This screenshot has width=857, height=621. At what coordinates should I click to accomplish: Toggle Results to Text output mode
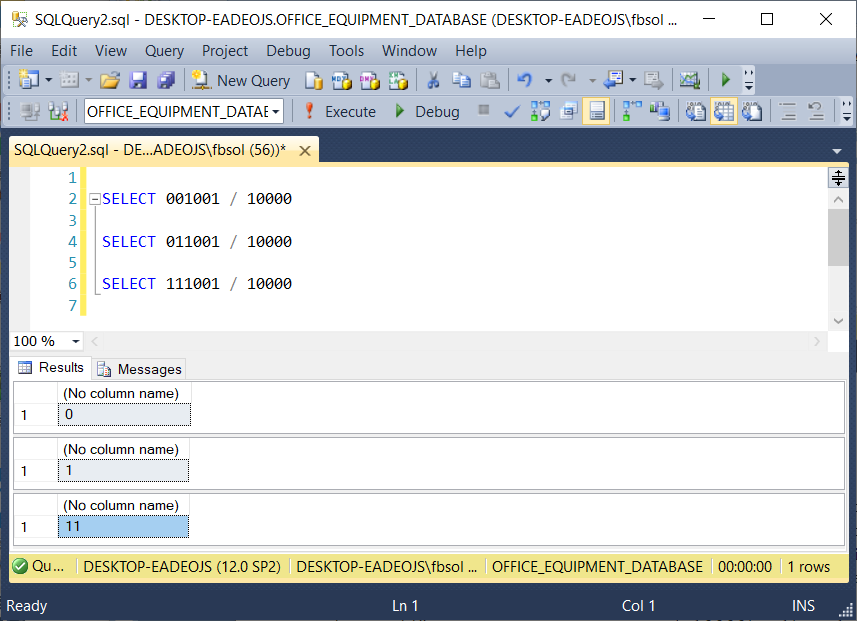(x=696, y=111)
